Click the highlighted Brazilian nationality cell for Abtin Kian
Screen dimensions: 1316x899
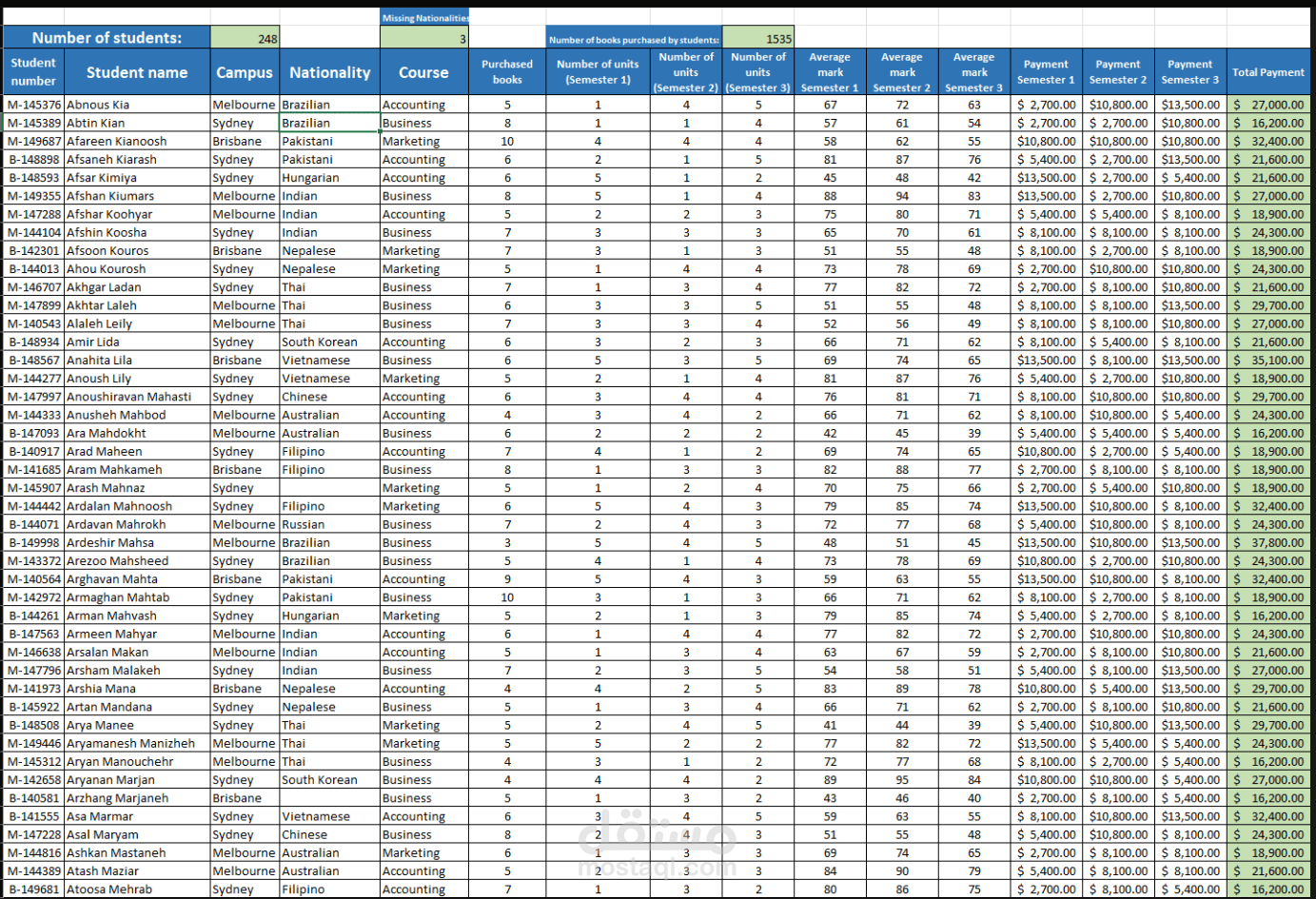click(327, 123)
